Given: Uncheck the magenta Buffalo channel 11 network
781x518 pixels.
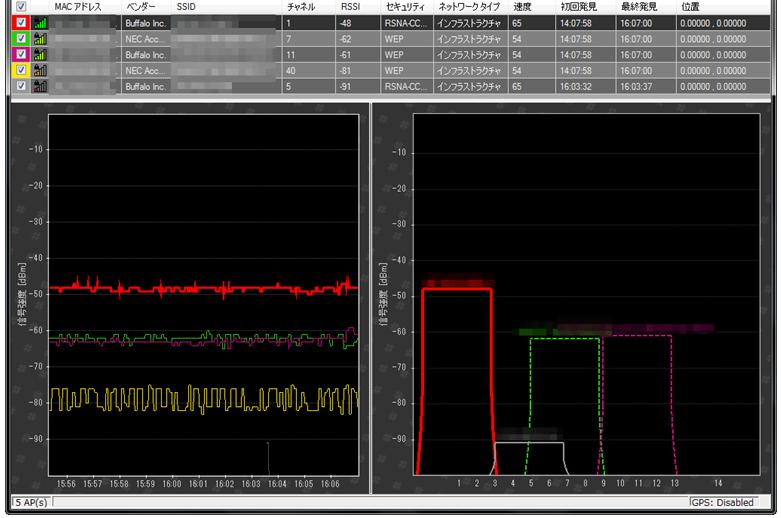Looking at the screenshot, I should click(21, 54).
